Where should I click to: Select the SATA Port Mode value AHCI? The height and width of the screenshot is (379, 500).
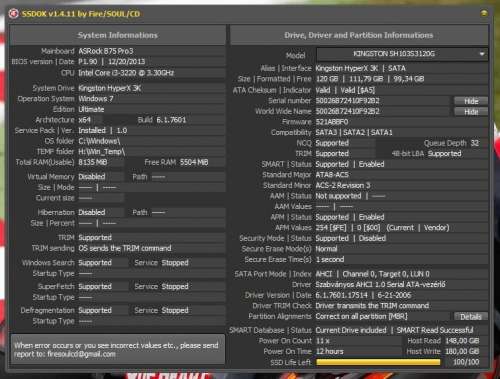[324, 274]
